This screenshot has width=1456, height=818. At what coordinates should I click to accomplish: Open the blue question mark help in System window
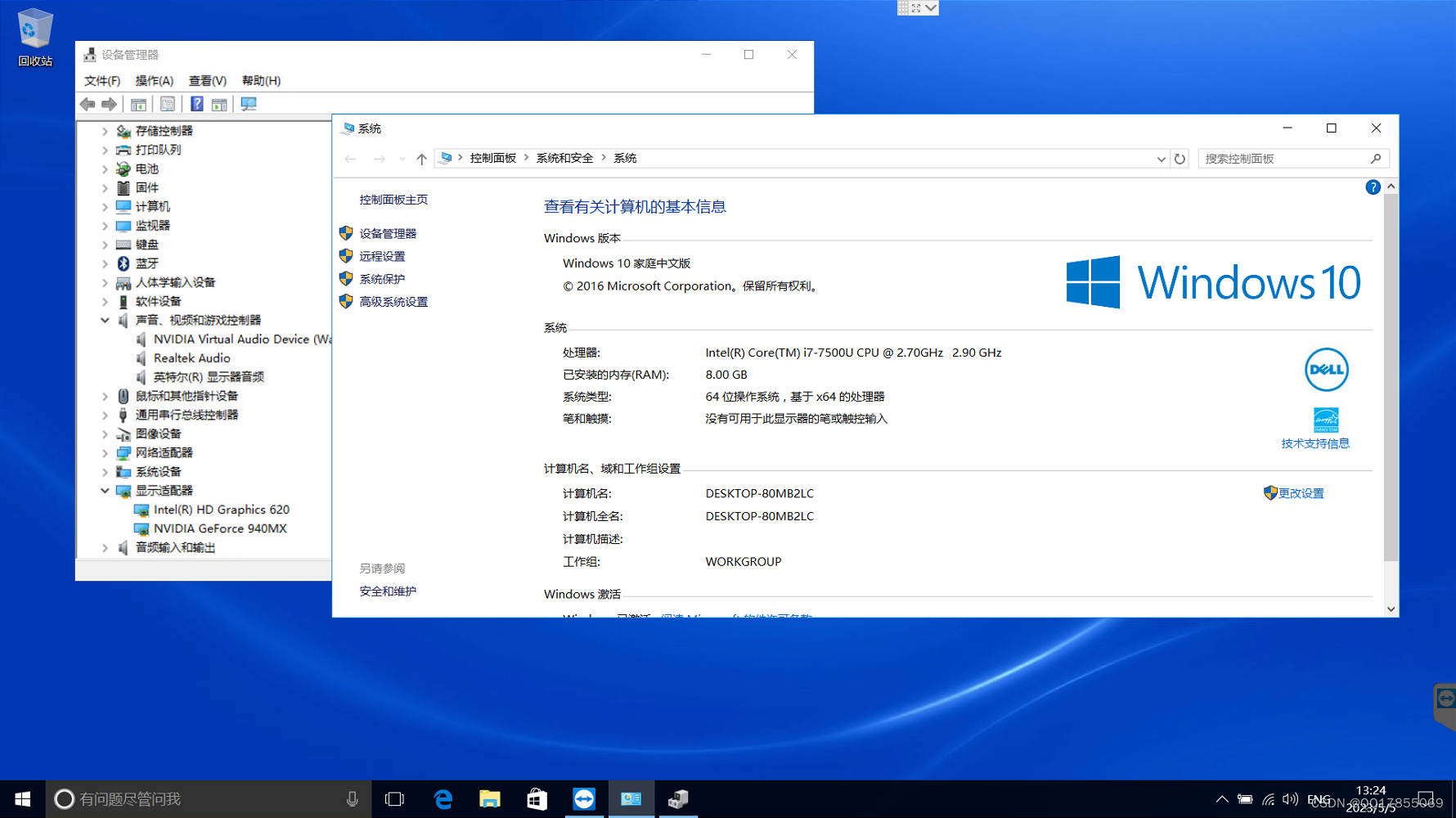1373,187
